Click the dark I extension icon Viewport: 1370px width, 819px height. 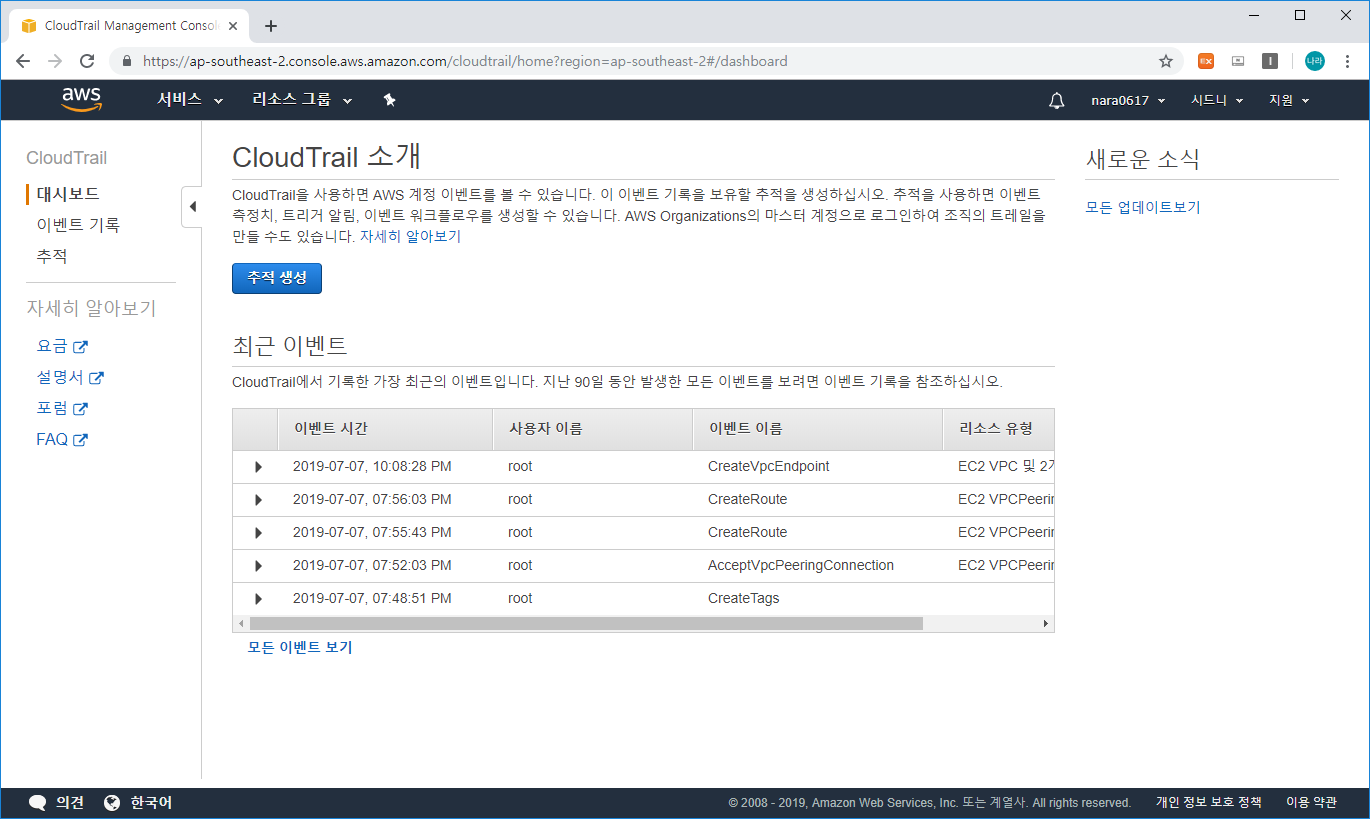1270,61
